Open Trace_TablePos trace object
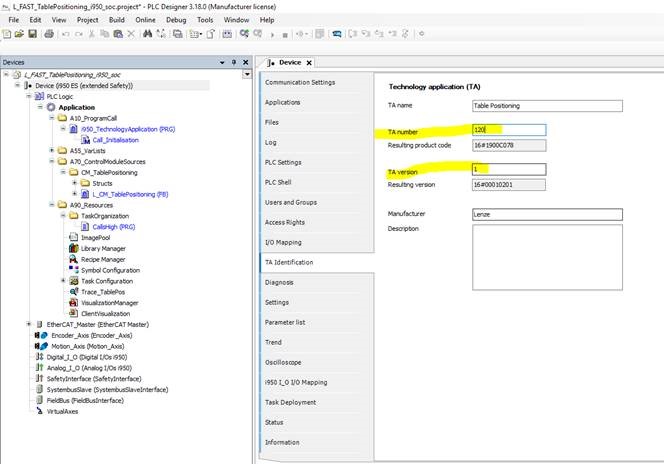The image size is (664, 464). tap(104, 291)
